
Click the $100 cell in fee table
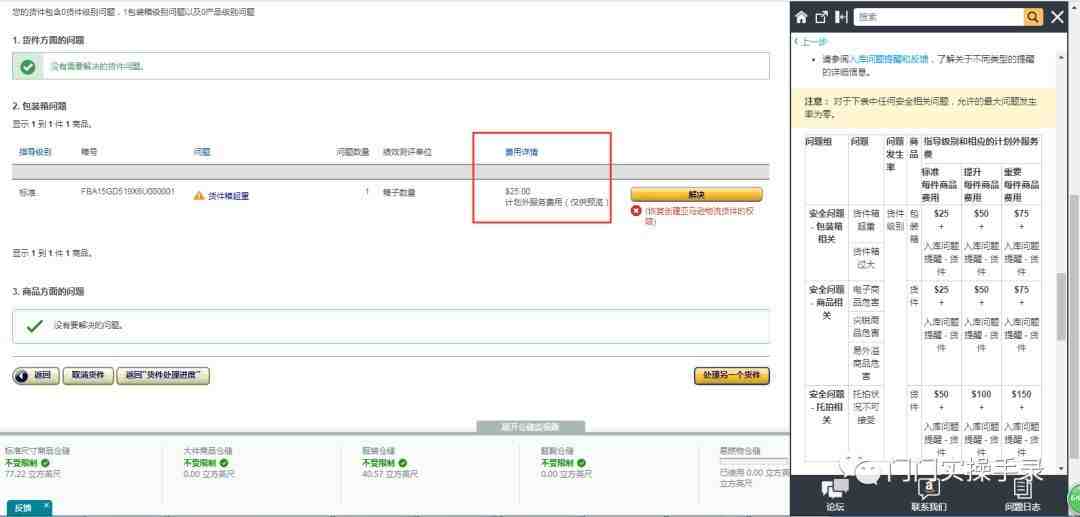pyautogui.click(x=982, y=394)
